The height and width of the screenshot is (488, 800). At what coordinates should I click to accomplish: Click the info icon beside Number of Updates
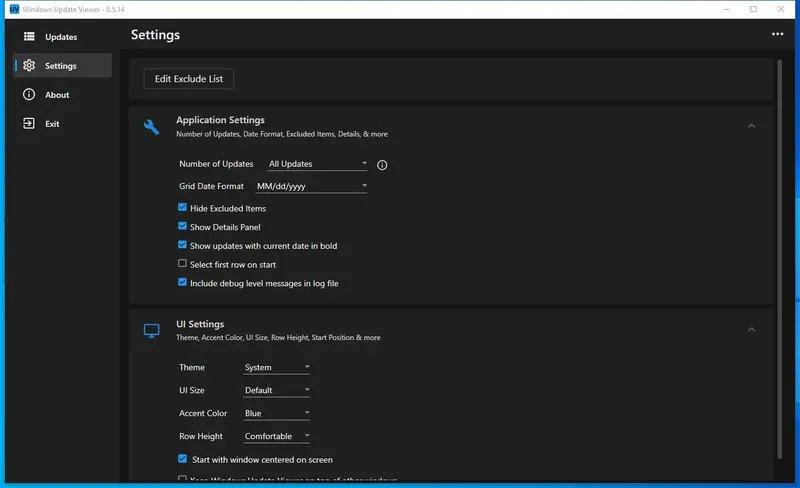pos(382,165)
